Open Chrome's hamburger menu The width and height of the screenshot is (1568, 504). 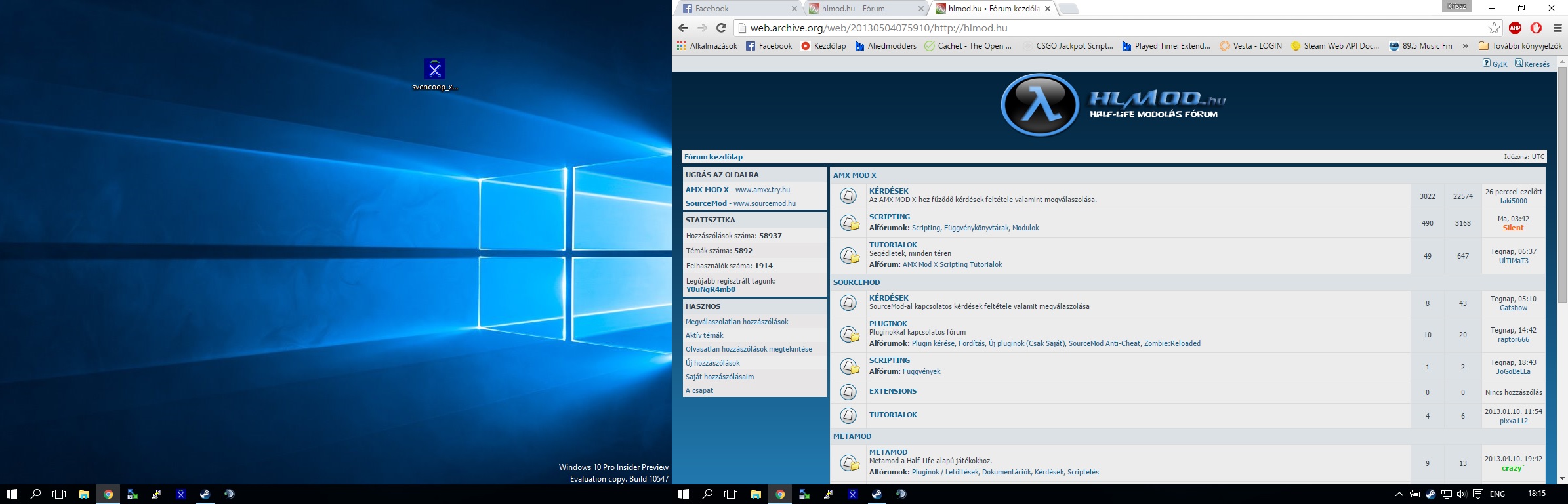(1558, 28)
